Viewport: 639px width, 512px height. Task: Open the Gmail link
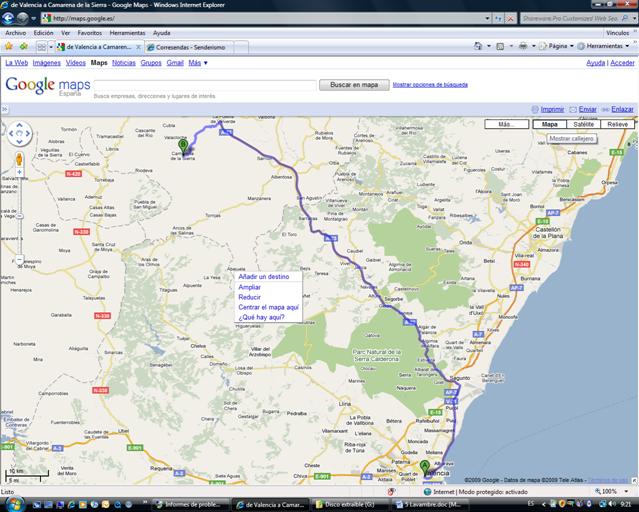click(x=175, y=63)
